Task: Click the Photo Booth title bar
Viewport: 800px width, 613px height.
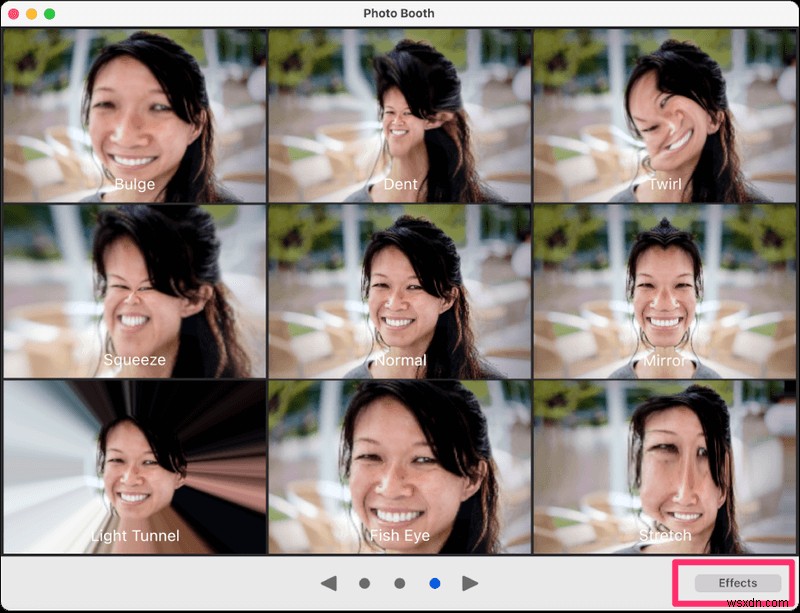Action: (x=400, y=13)
